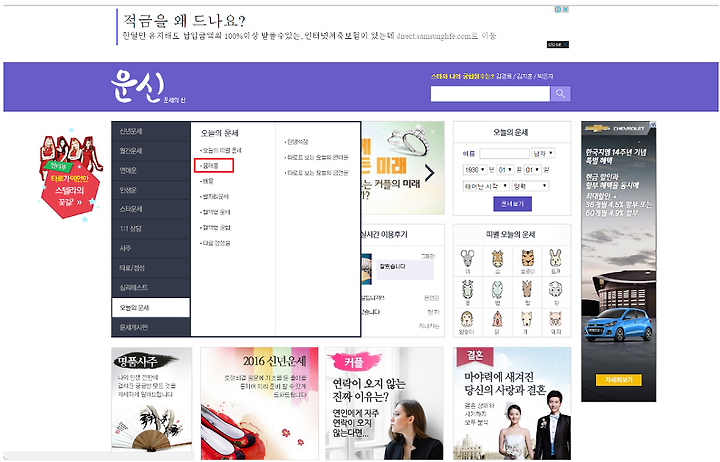The height and width of the screenshot is (462, 720).
Task: Open the 인생운 menu item
Action: click(x=151, y=190)
